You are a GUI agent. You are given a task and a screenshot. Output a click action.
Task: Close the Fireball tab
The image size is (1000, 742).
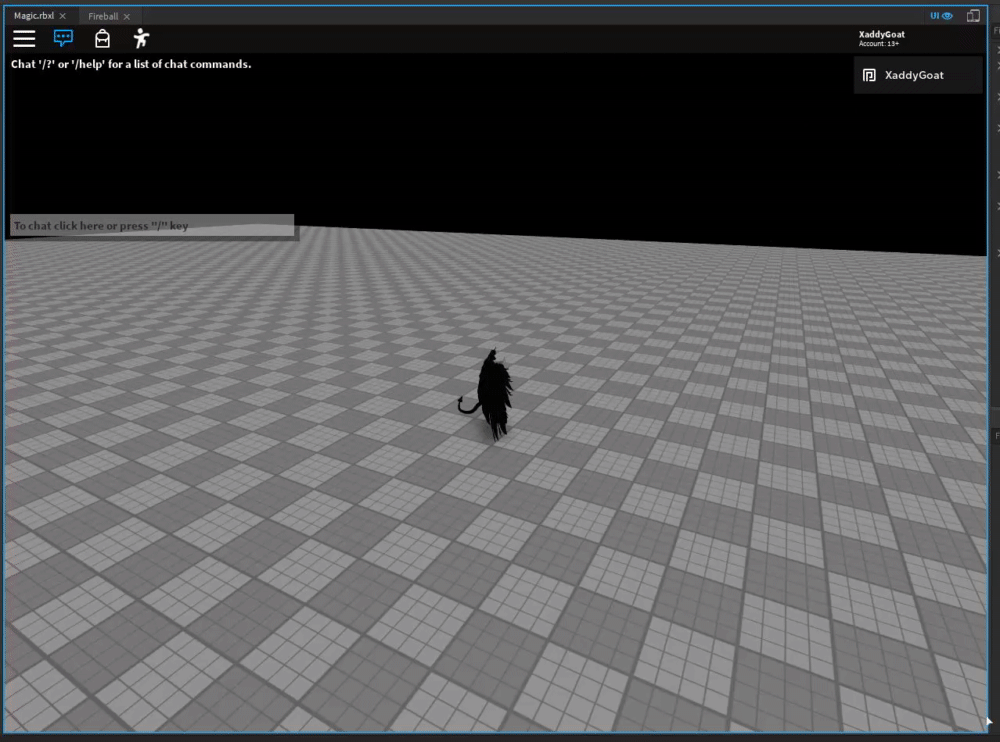(x=127, y=17)
